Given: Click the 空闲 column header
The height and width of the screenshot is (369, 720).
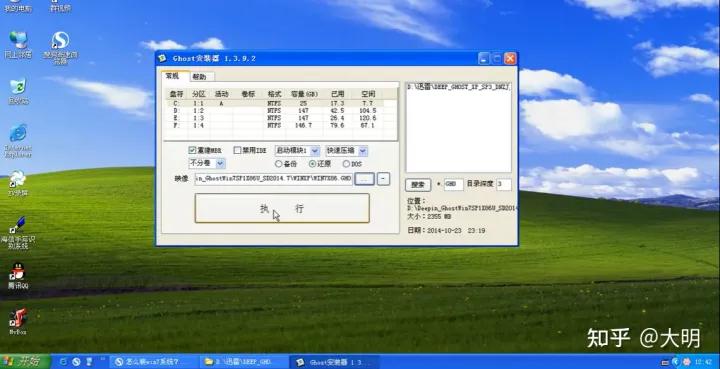Looking at the screenshot, I should coord(368,94).
